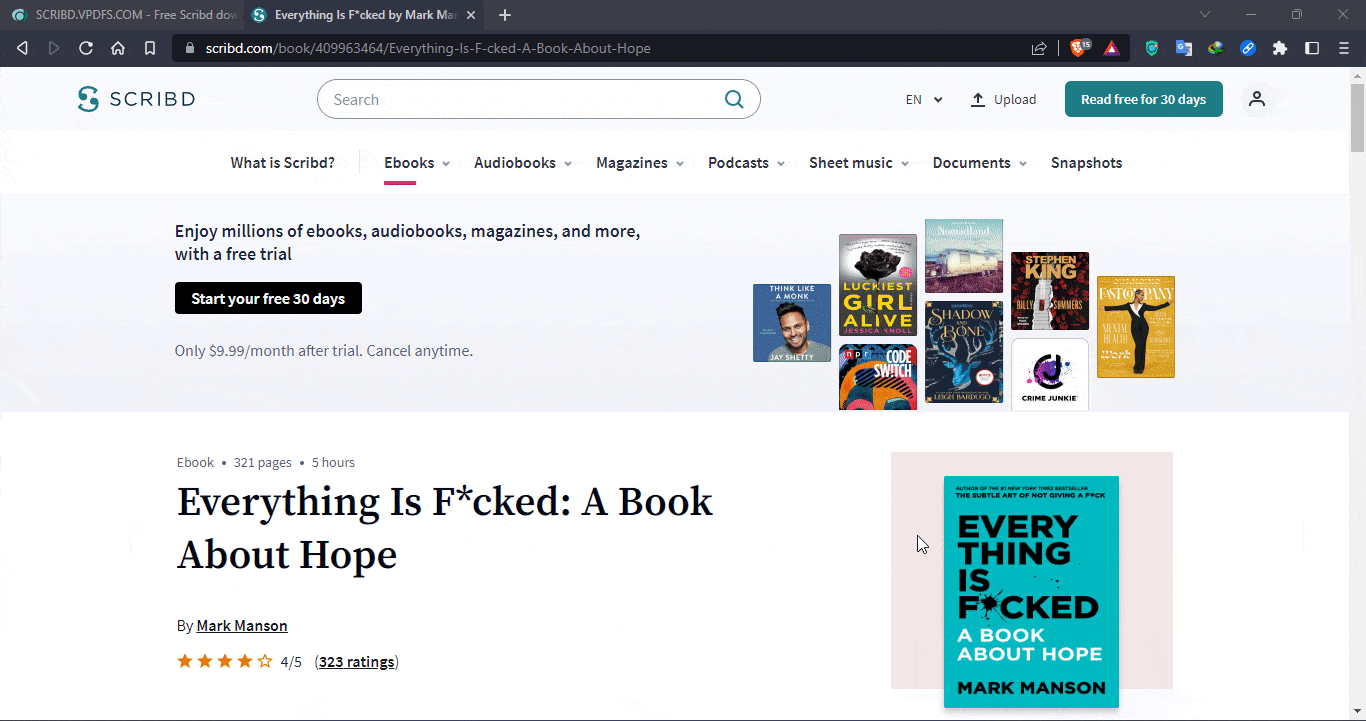Expand the Audiobooks menu
Viewport: 1366px width, 721px height.
(x=523, y=163)
